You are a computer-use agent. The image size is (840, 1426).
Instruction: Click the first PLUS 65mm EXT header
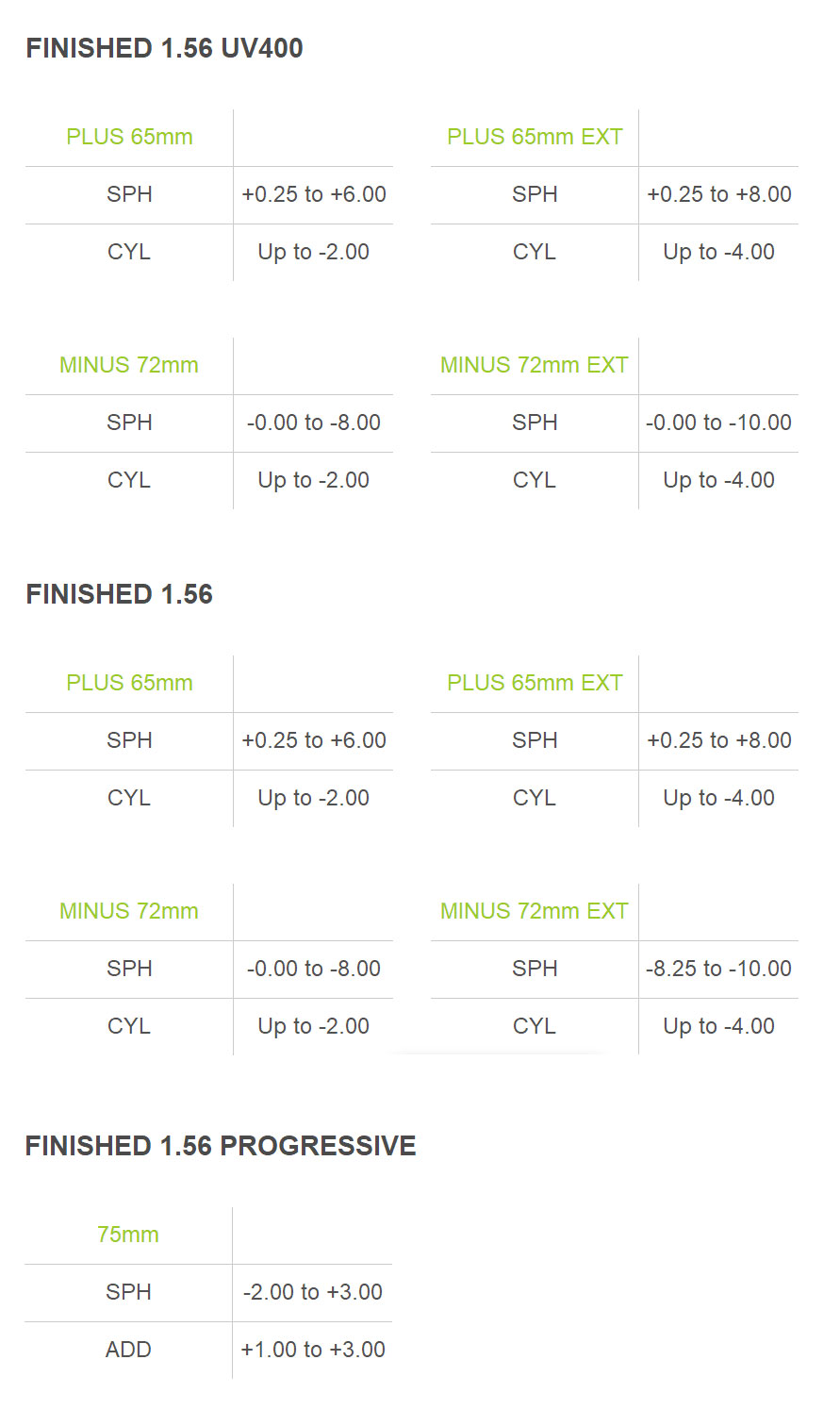(x=535, y=137)
